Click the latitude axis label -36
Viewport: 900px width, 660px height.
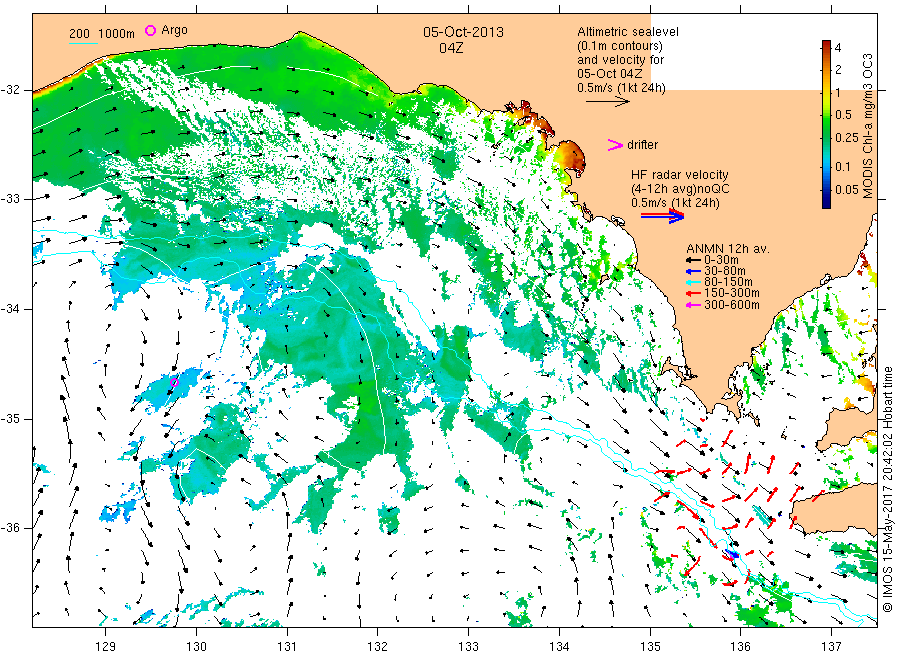[x=10, y=528]
